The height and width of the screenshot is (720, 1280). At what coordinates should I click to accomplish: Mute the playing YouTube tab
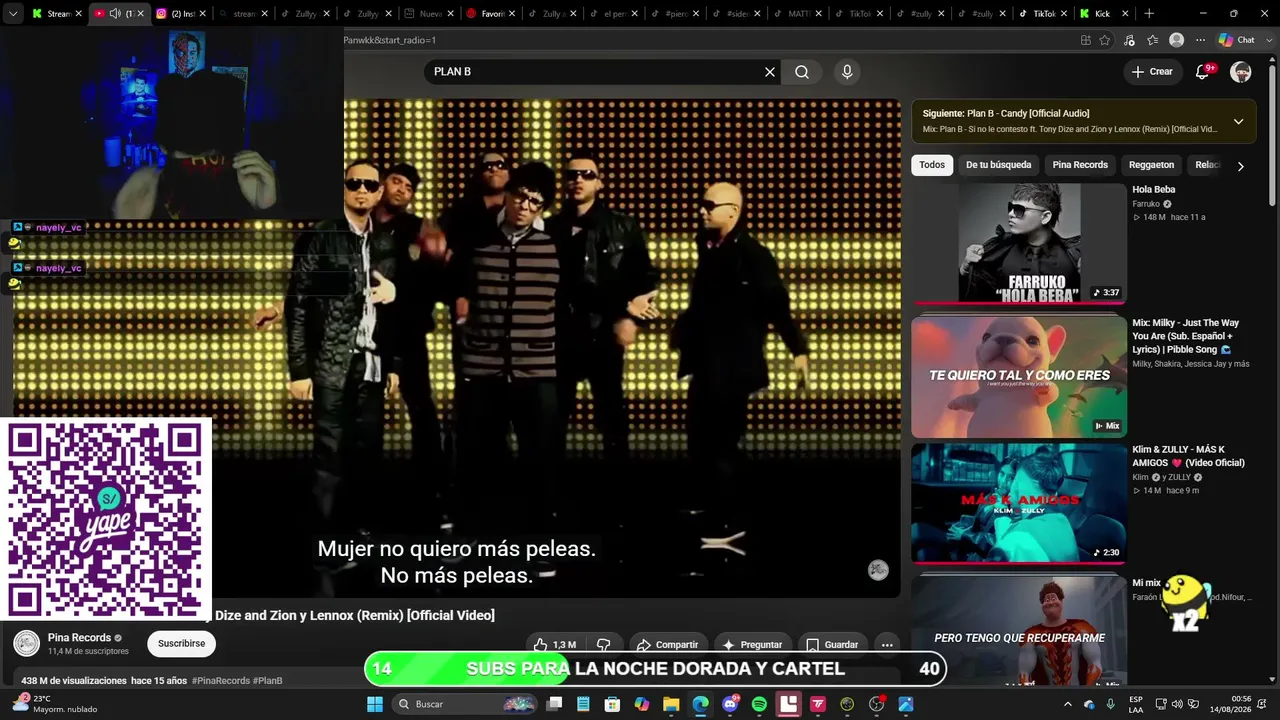[x=115, y=14]
